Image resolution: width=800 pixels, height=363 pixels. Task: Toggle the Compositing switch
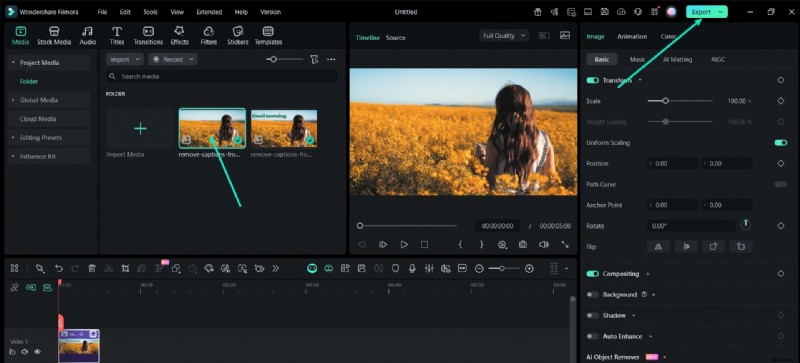click(592, 274)
